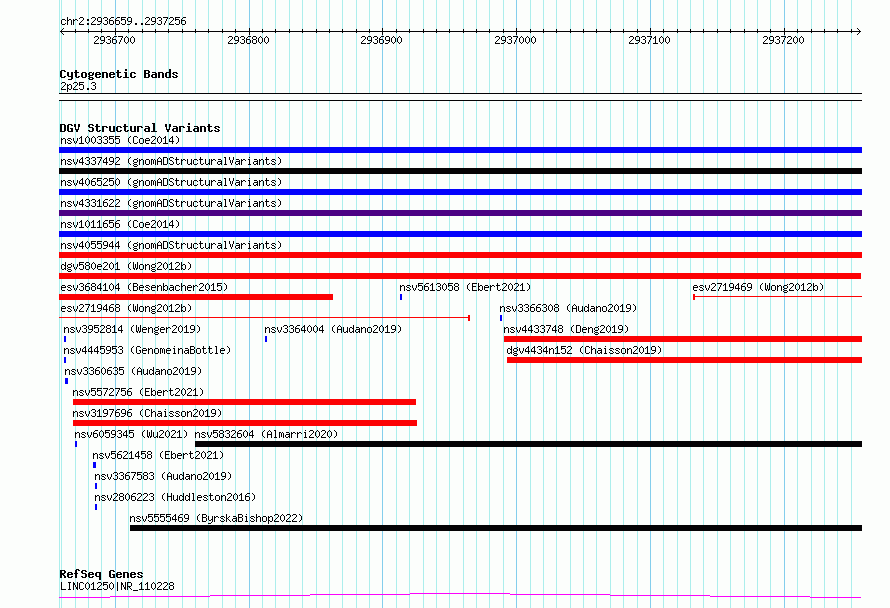Click ruler position 2937000
Screen dimensions: 890x608
click(515, 40)
